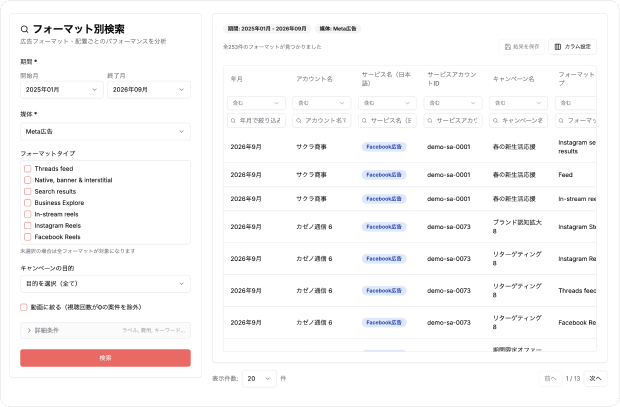The height and width of the screenshot is (407, 620).
Task: Enable 動画に絞る checkbox
Action: pos(24,307)
